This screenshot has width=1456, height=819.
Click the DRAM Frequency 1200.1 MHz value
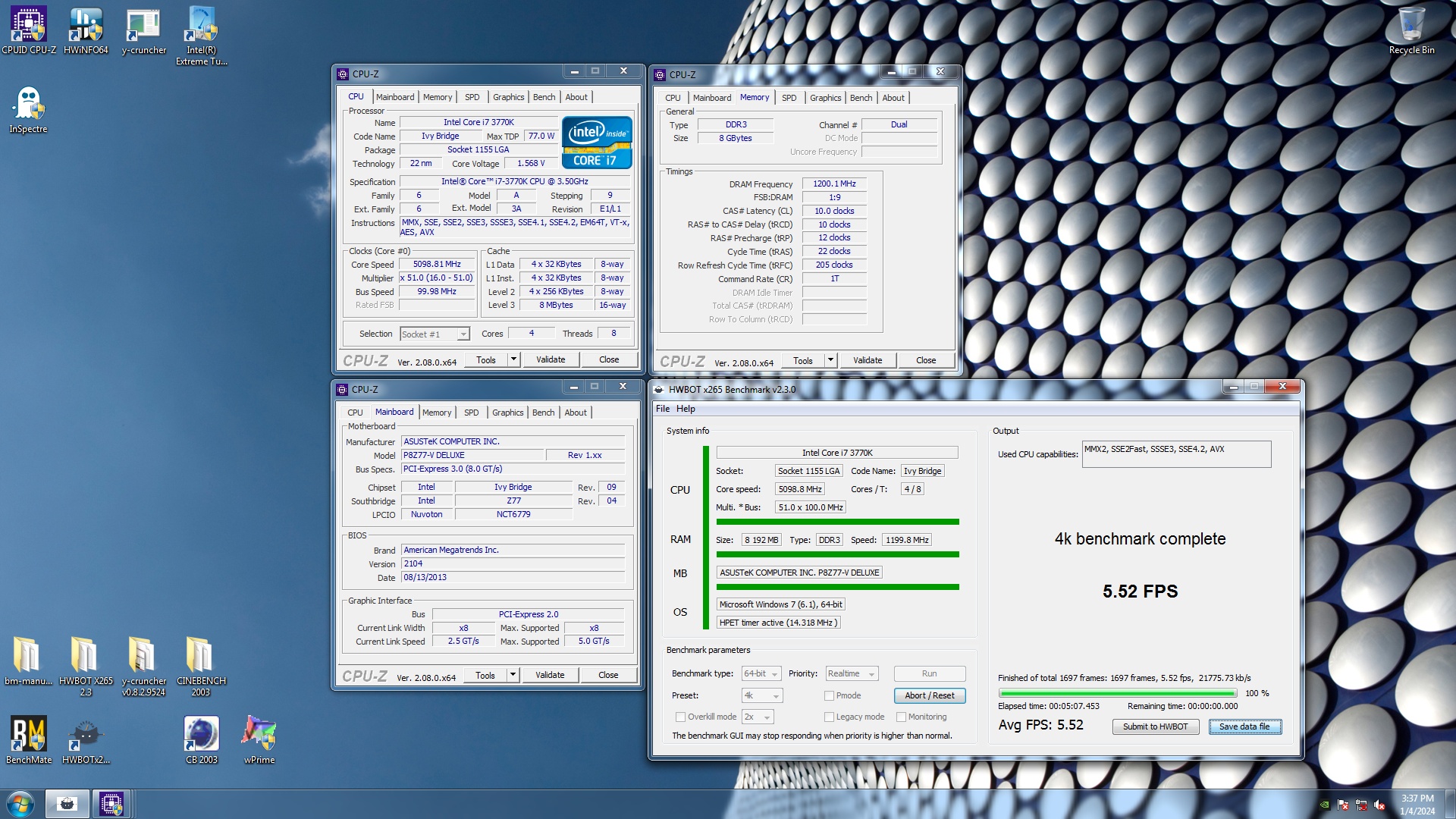pyautogui.click(x=834, y=184)
